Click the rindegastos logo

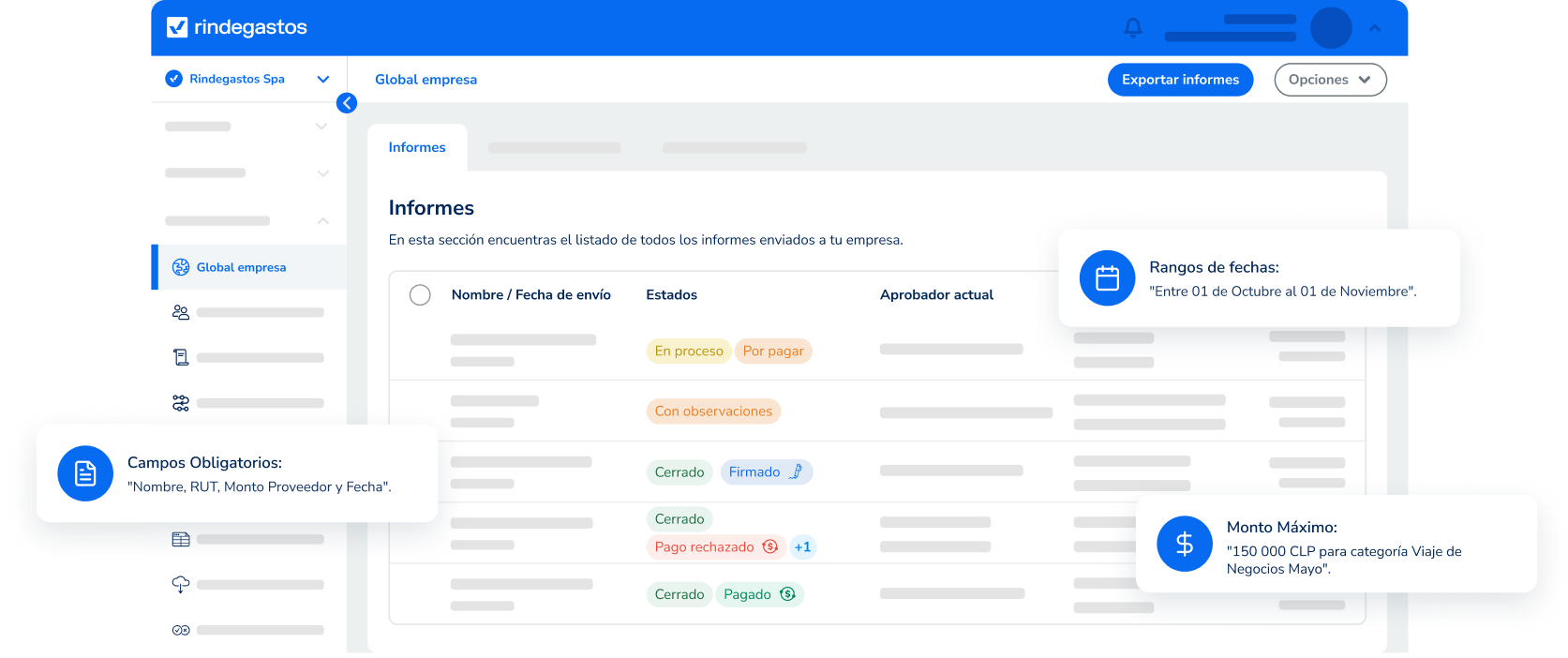coord(237,27)
